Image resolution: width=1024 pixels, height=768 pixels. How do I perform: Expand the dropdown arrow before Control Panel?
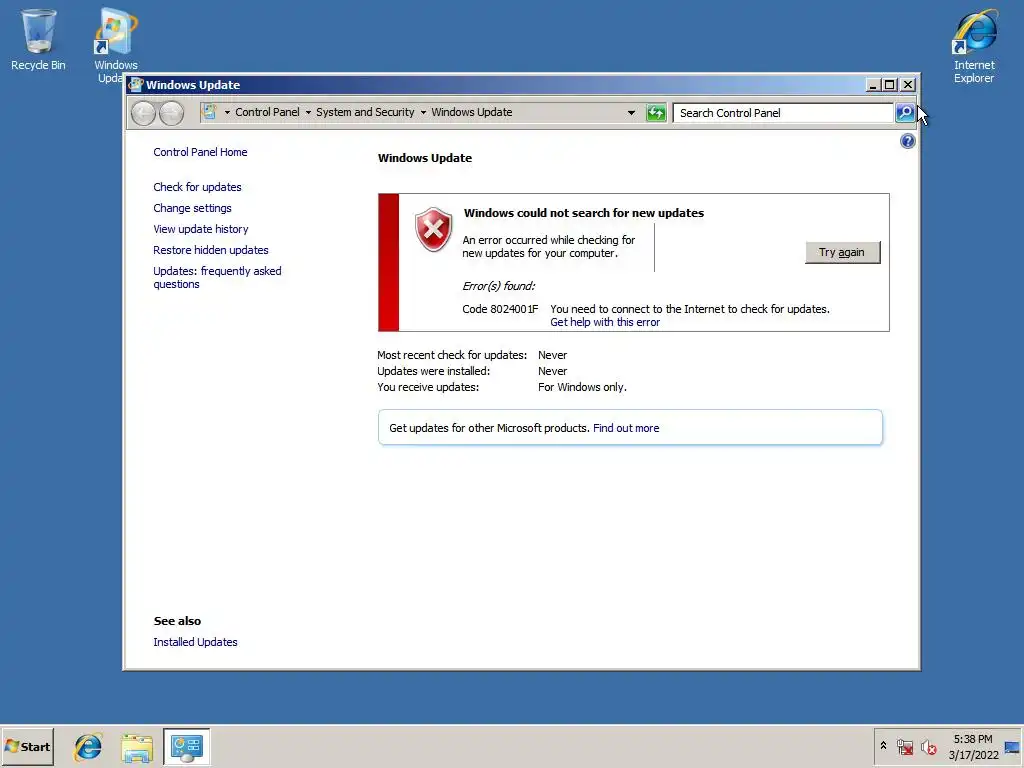[x=227, y=112]
